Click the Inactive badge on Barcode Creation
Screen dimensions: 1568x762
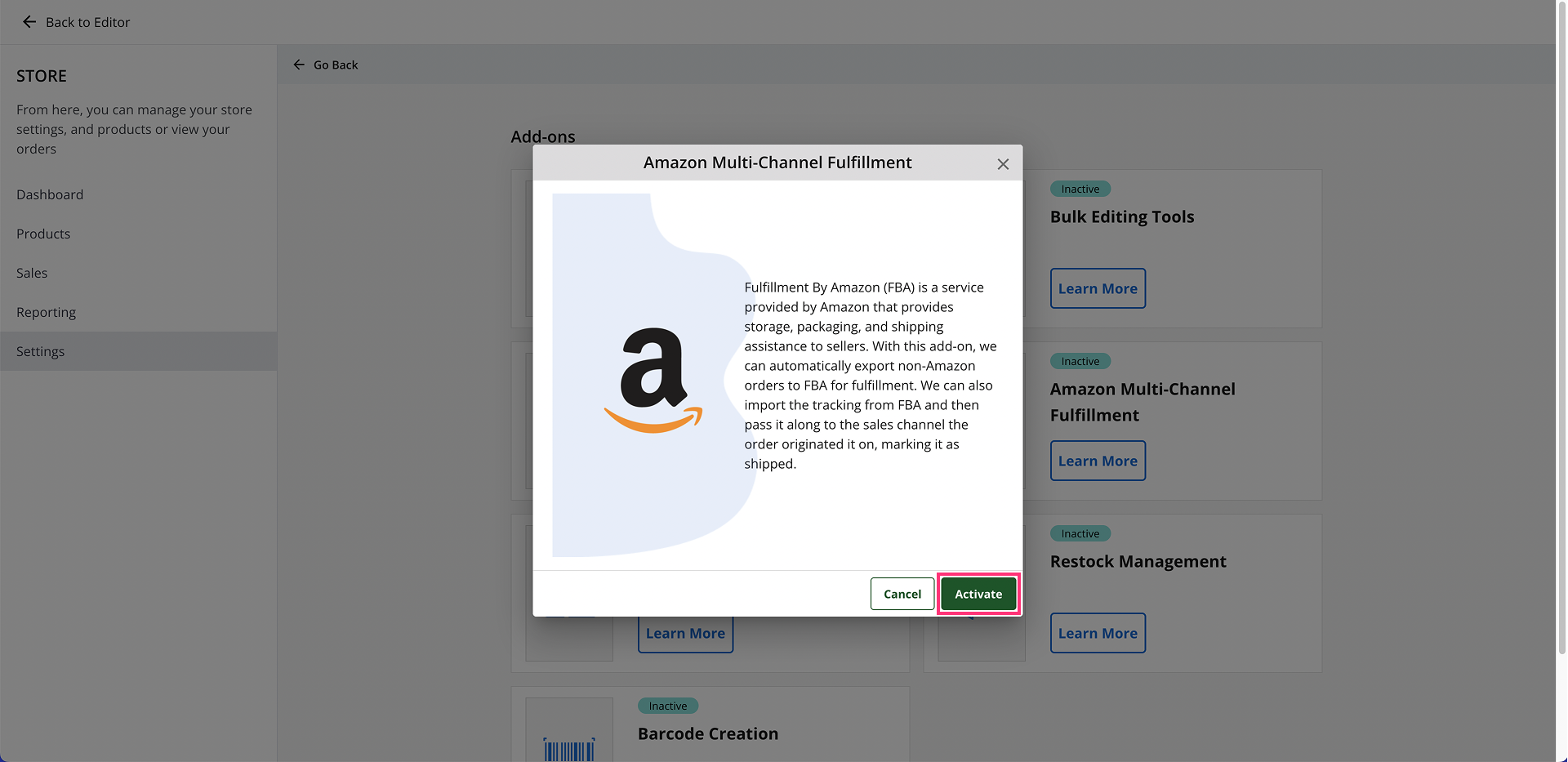pos(667,706)
